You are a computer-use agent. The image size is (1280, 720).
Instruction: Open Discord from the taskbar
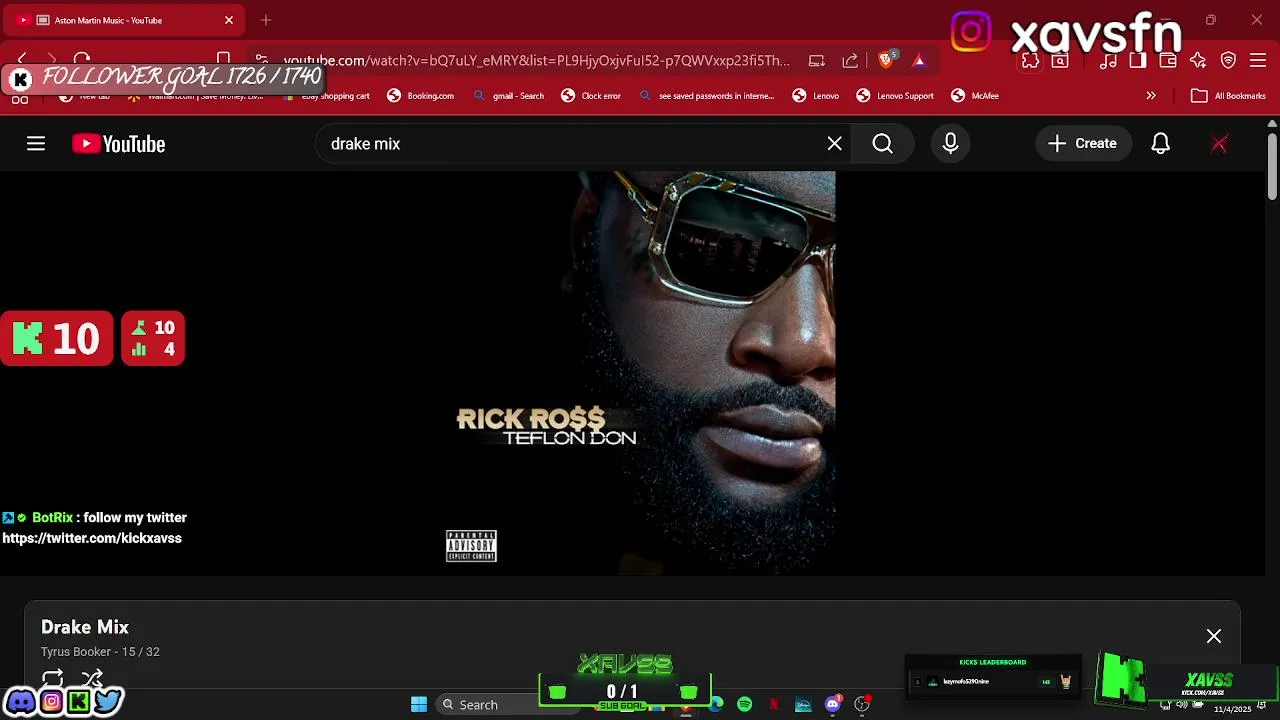(832, 704)
